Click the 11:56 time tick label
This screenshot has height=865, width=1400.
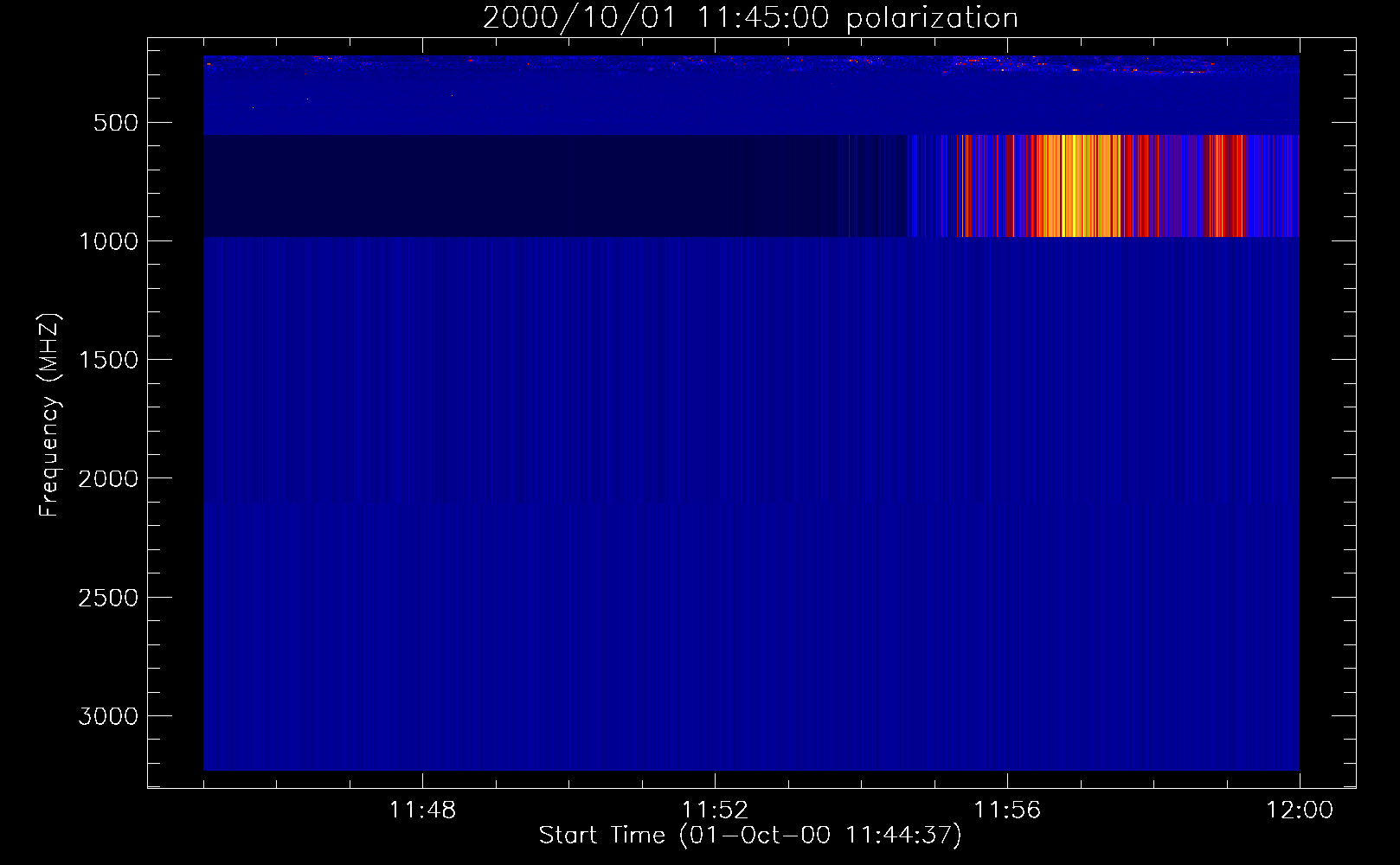click(1007, 811)
